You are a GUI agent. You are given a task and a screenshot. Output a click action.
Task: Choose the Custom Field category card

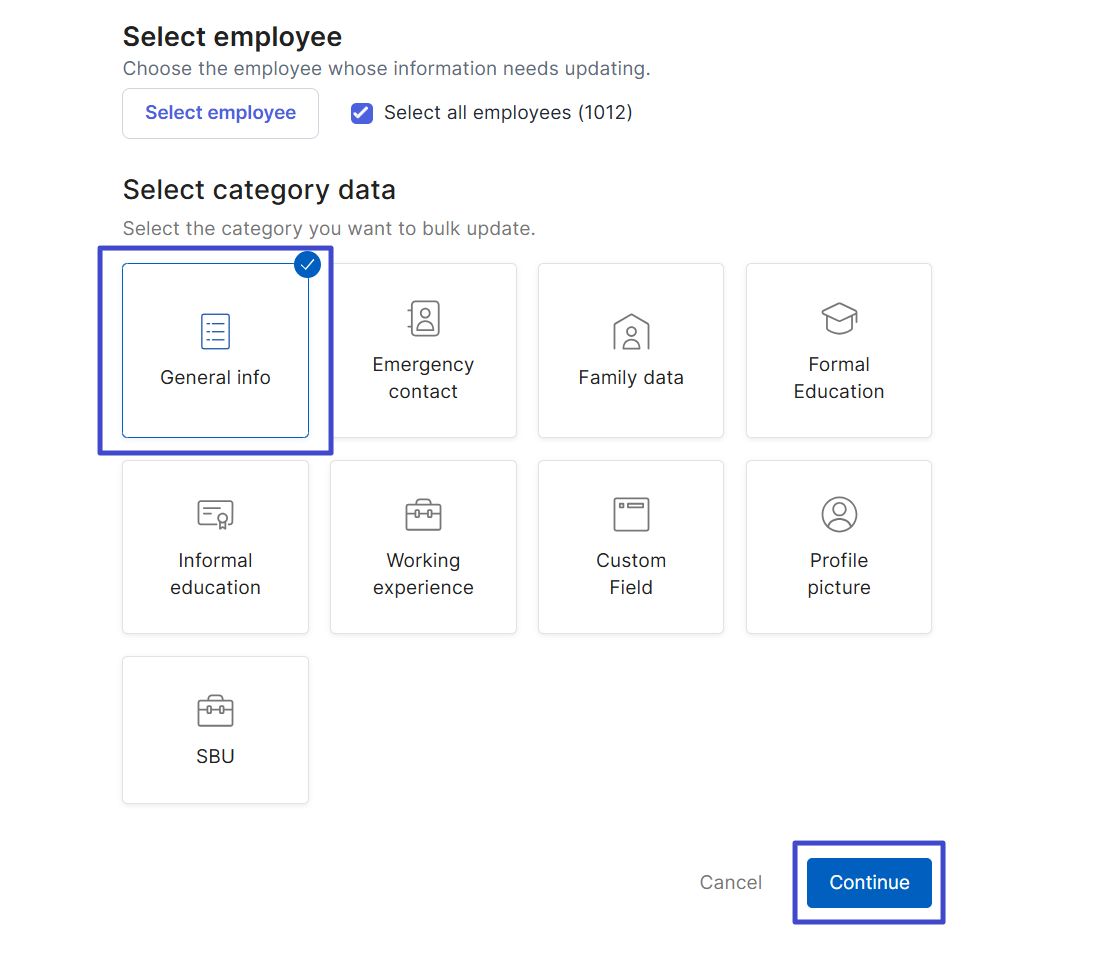(631, 547)
